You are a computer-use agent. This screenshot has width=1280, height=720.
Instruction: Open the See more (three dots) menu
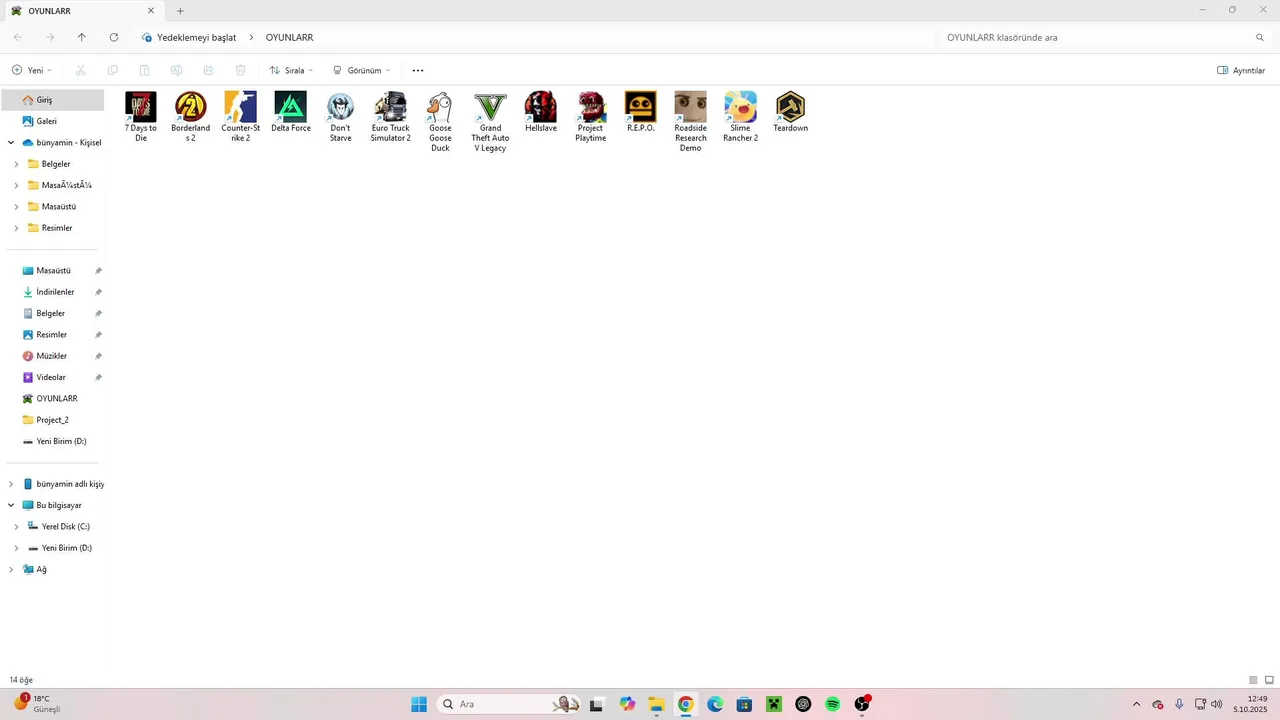point(418,70)
